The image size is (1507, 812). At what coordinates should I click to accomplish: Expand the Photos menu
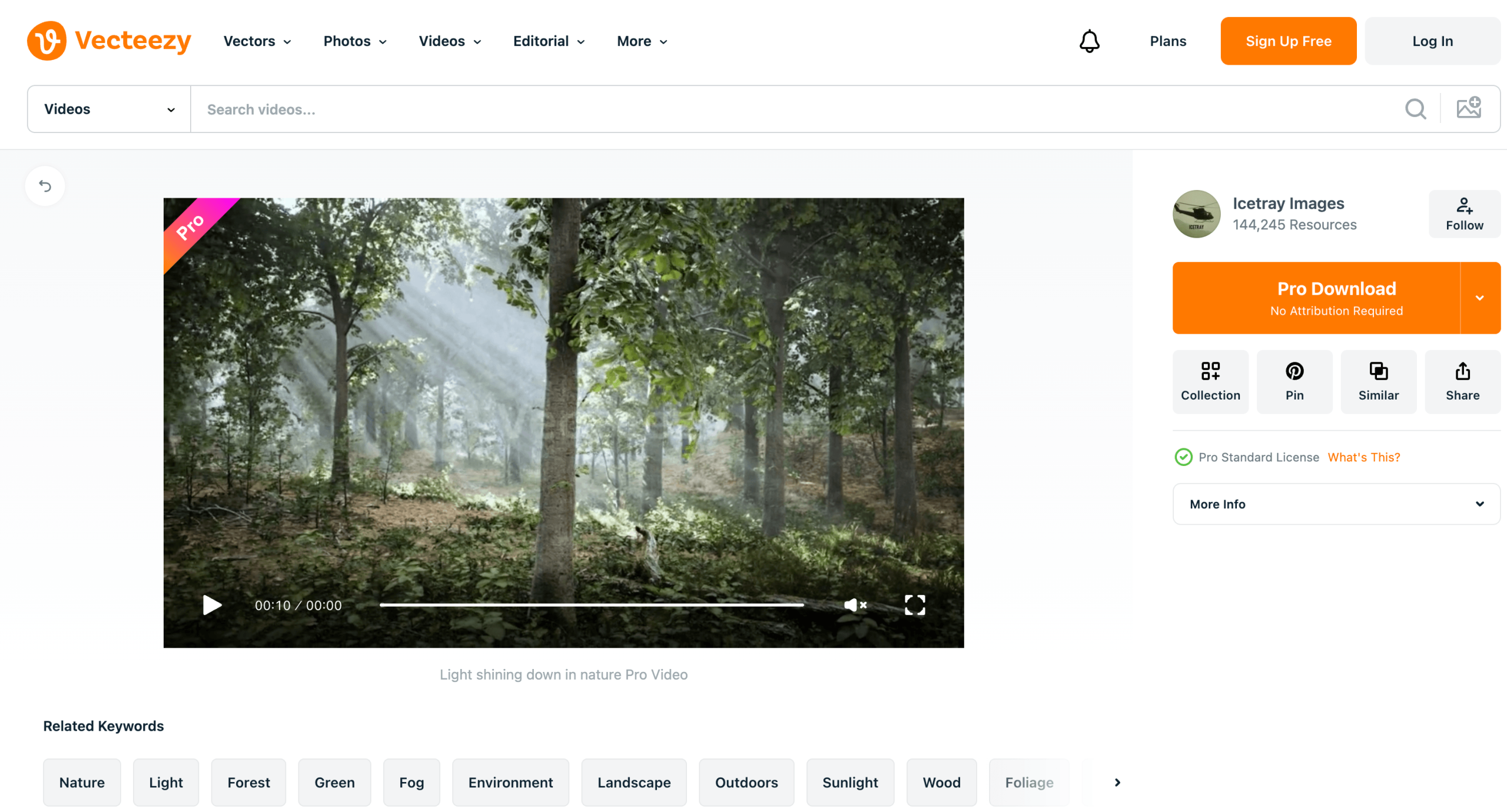355,41
